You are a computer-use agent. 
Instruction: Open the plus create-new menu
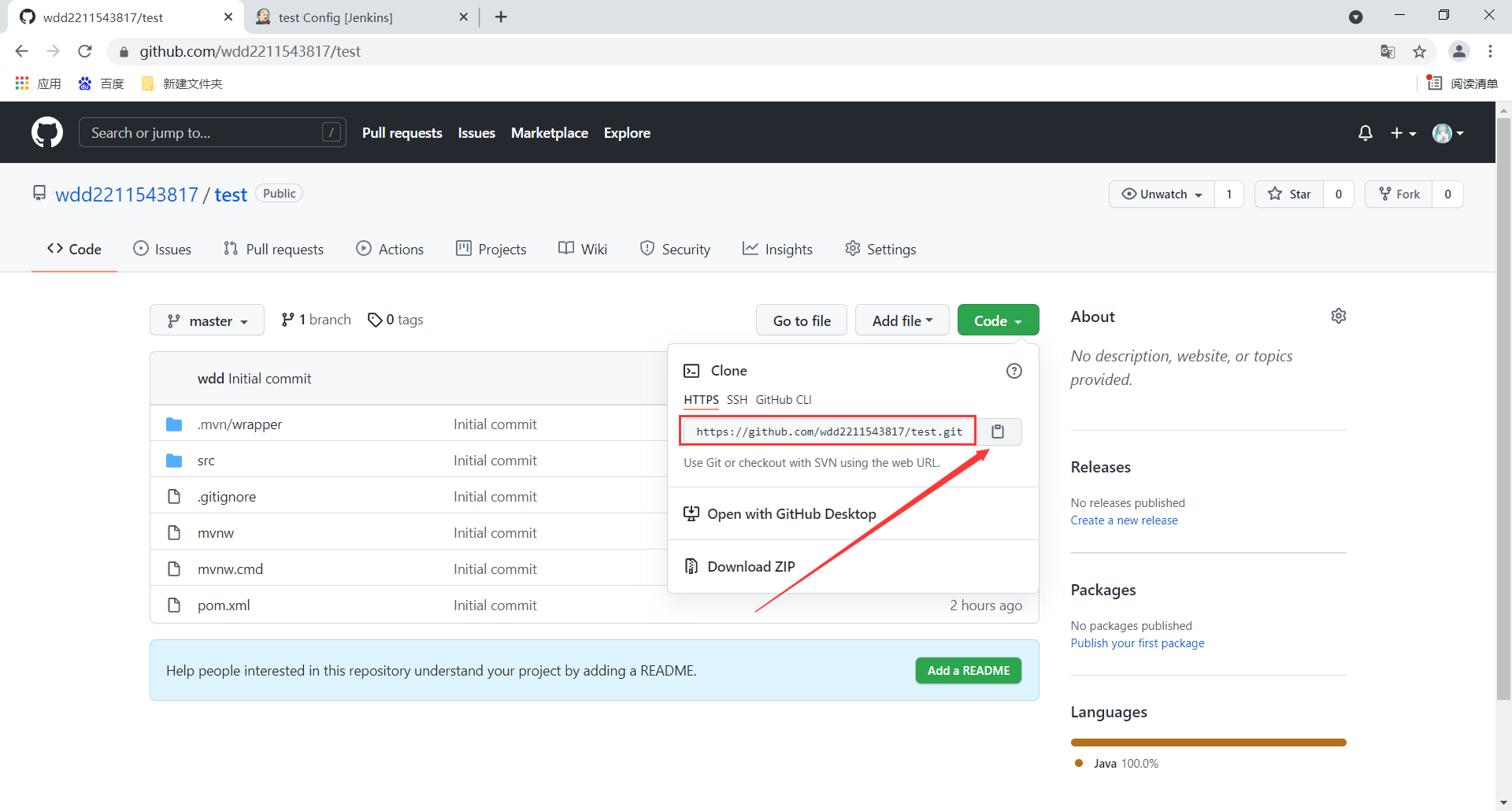pyautogui.click(x=1403, y=133)
